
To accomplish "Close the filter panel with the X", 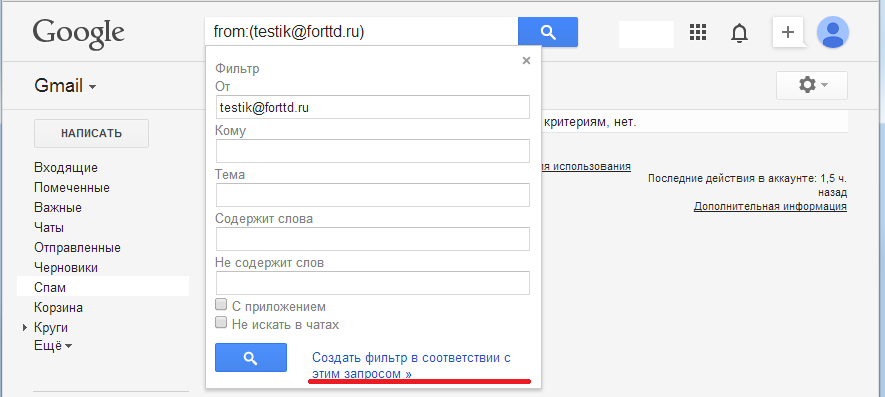I will [x=526, y=61].
